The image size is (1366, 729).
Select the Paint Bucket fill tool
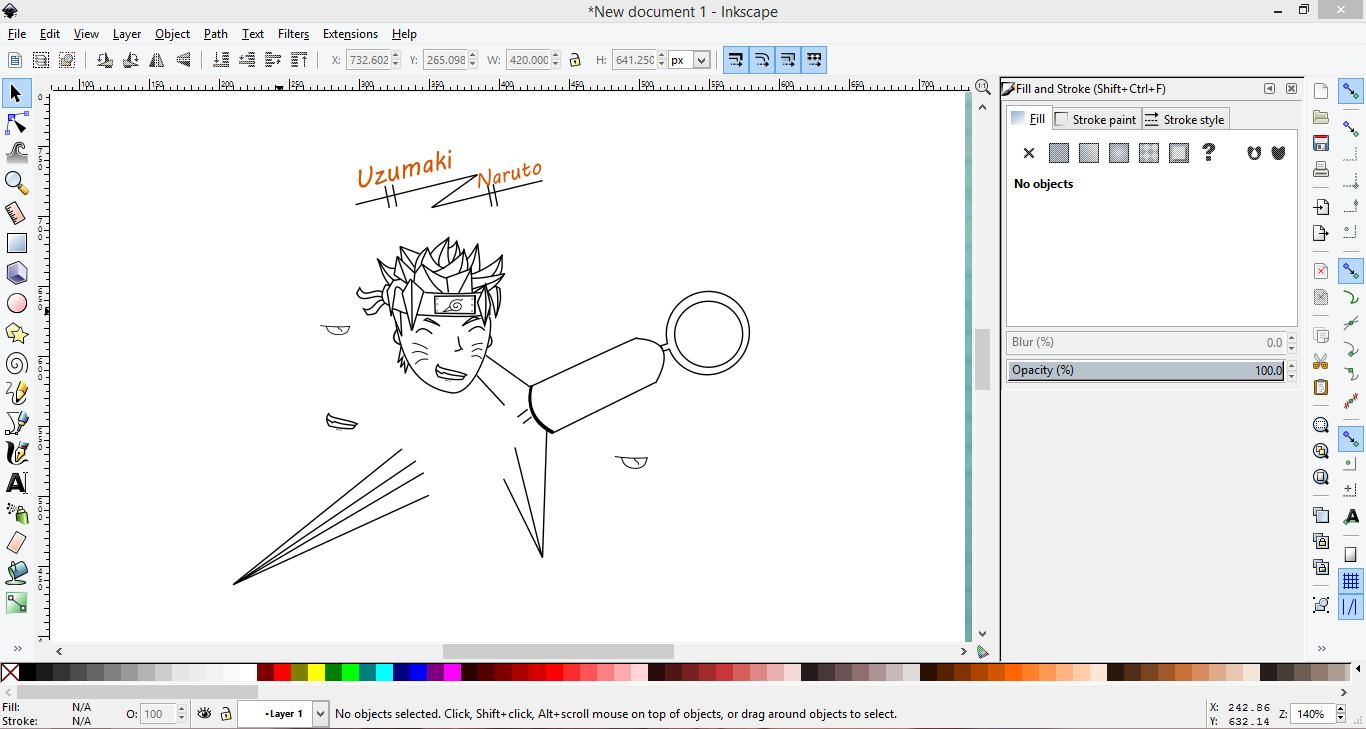[17, 573]
